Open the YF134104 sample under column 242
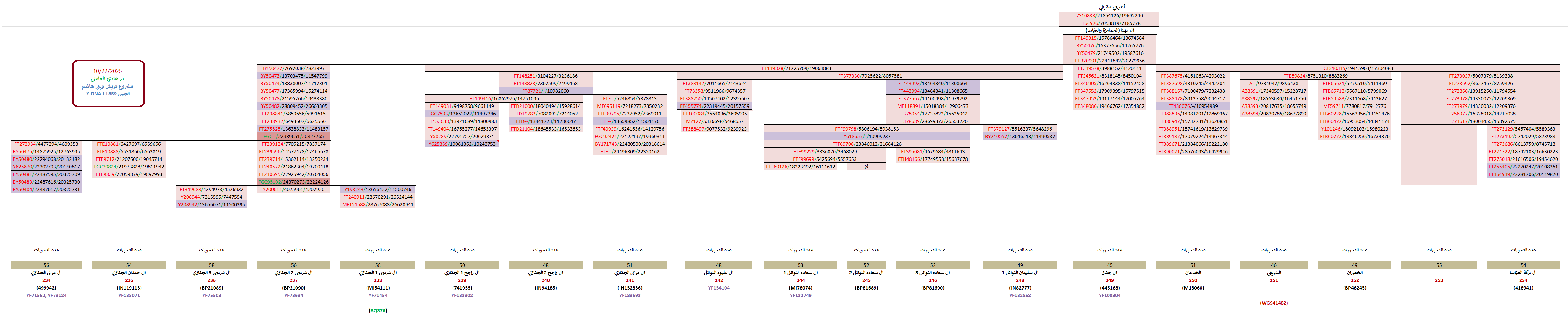 719,288
